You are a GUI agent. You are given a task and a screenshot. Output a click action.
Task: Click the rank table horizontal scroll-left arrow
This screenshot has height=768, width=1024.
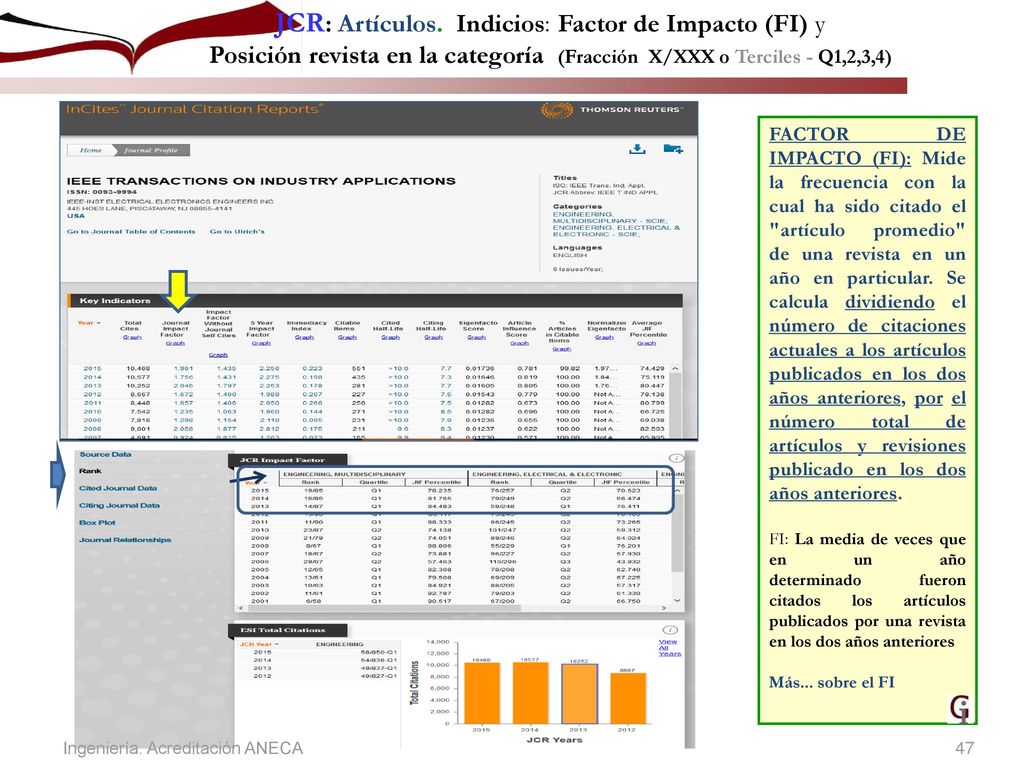click(x=241, y=608)
